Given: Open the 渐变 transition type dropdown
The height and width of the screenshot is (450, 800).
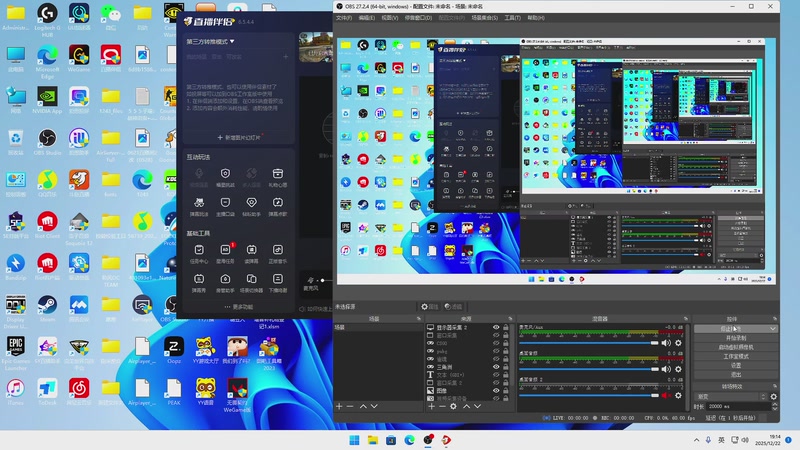Looking at the screenshot, I should [731, 396].
